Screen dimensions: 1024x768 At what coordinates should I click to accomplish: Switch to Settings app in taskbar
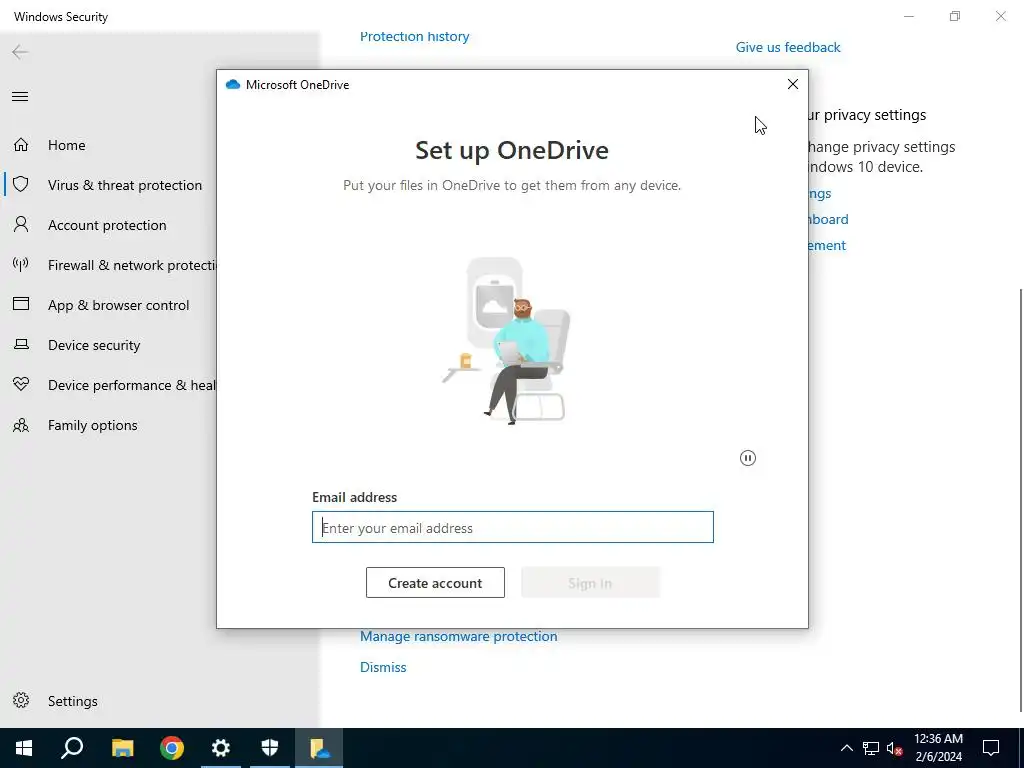pos(221,748)
